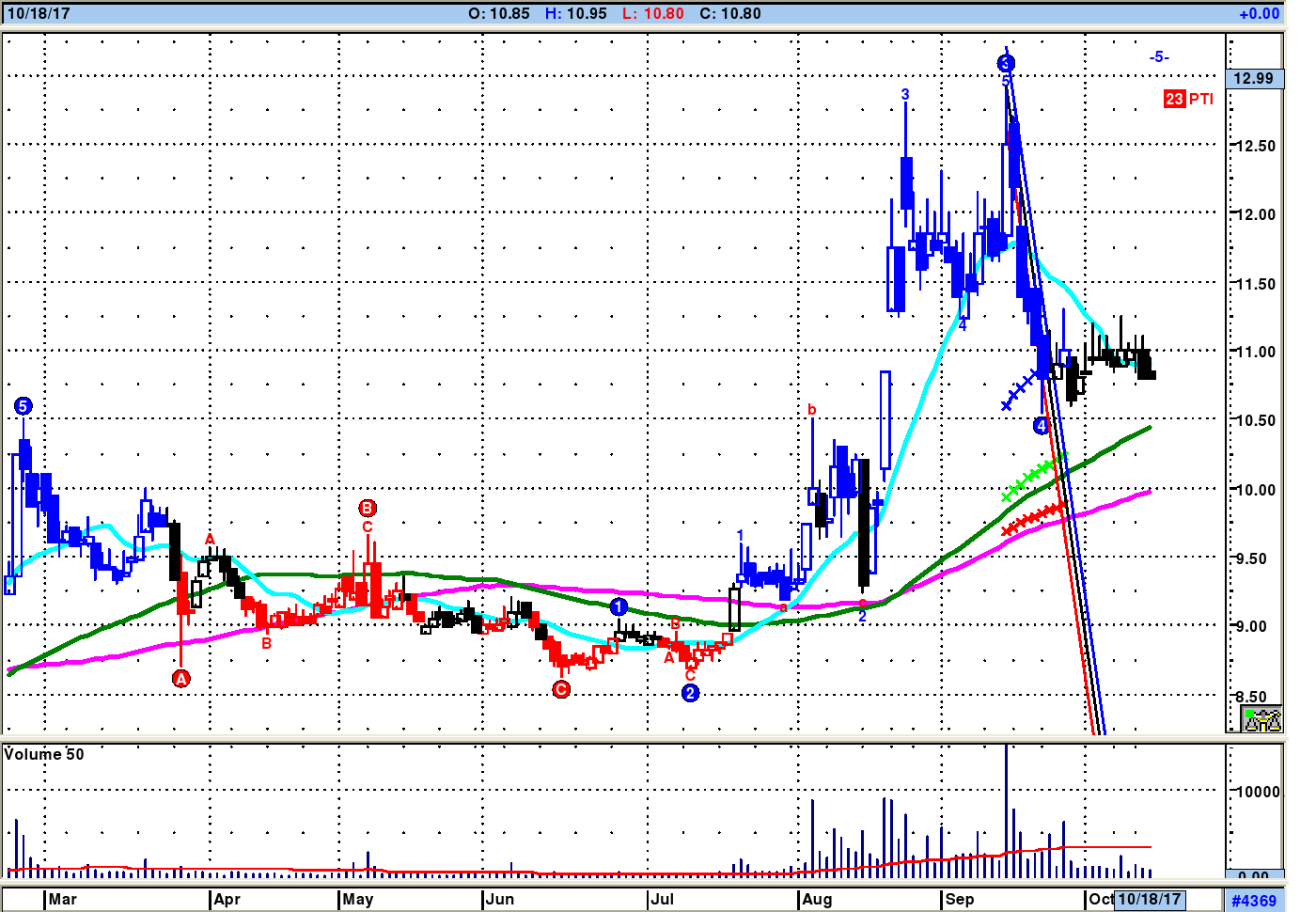Click the -5- wave projection label
Viewport: 1316px width, 912px height.
pyautogui.click(x=1159, y=57)
